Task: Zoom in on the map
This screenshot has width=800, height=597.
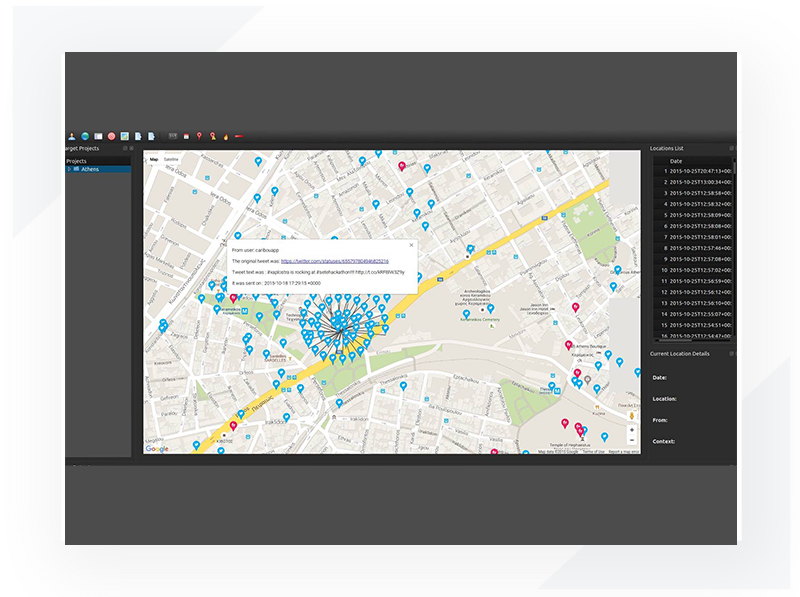Action: coord(631,430)
